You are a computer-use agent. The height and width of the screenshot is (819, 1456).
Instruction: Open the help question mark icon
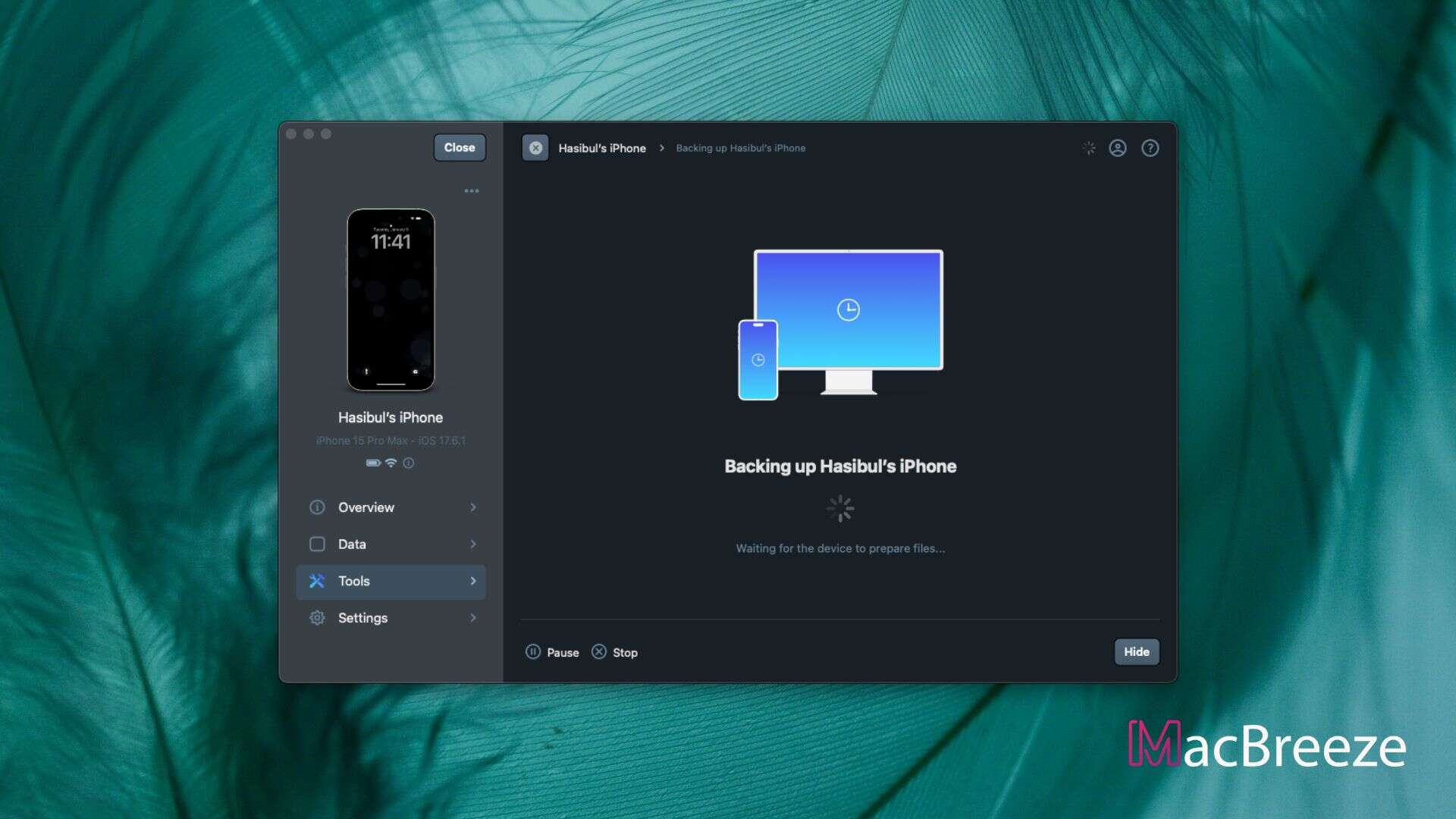[1150, 148]
